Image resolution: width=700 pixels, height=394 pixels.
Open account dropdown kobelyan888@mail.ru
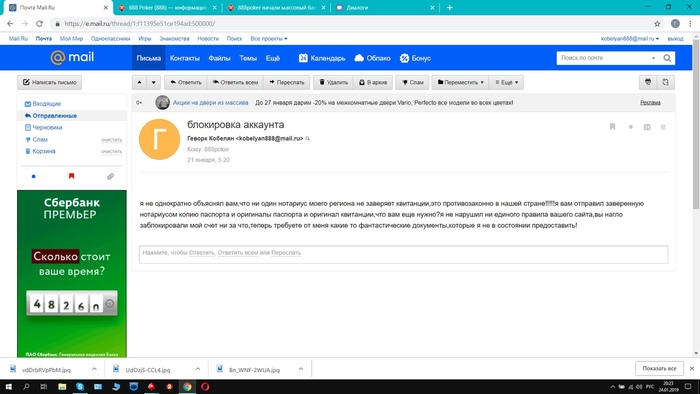pos(630,39)
